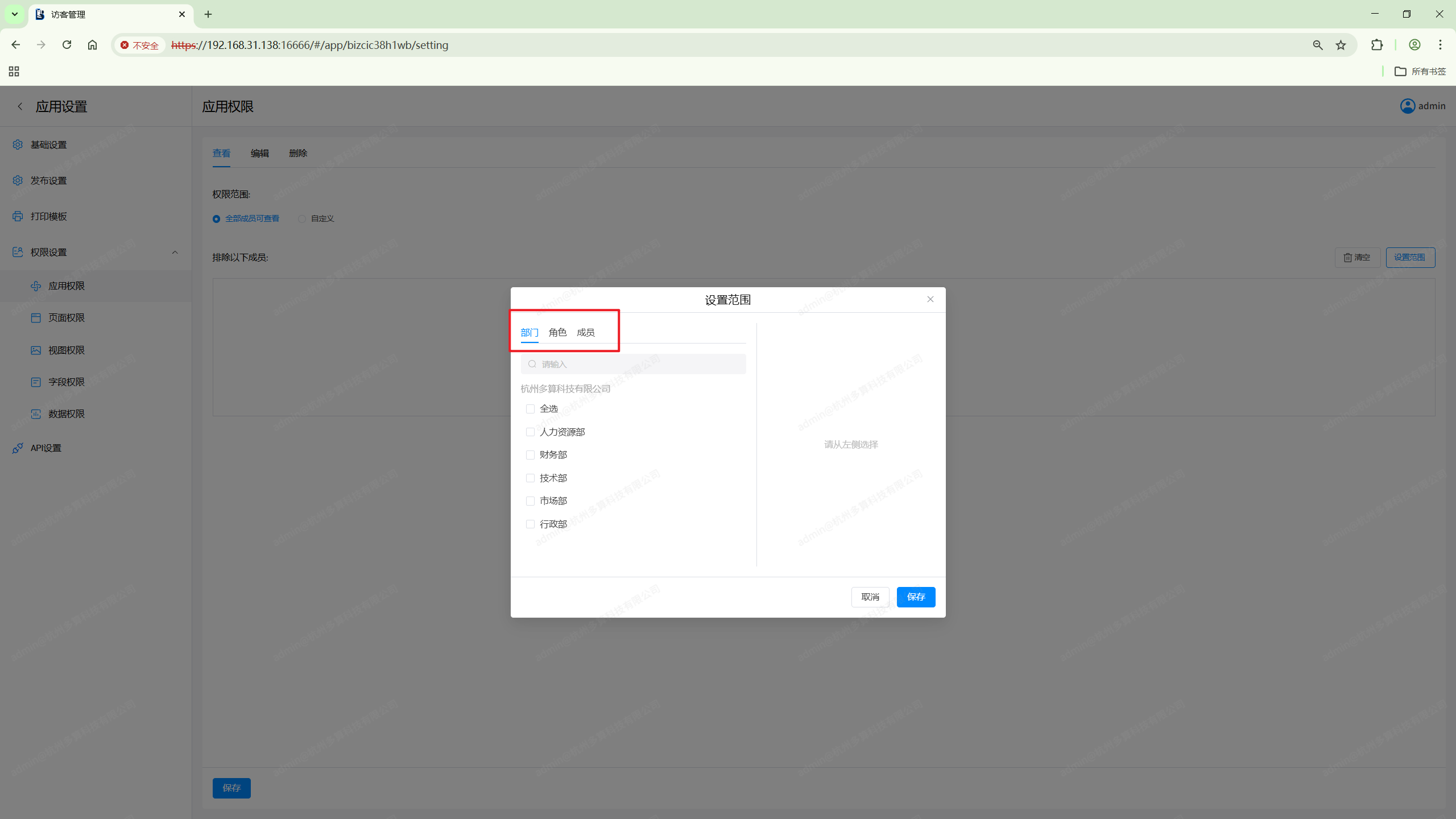Viewport: 1456px width, 819px height.
Task: Click the bookmark star icon in address bar
Action: click(x=1341, y=45)
